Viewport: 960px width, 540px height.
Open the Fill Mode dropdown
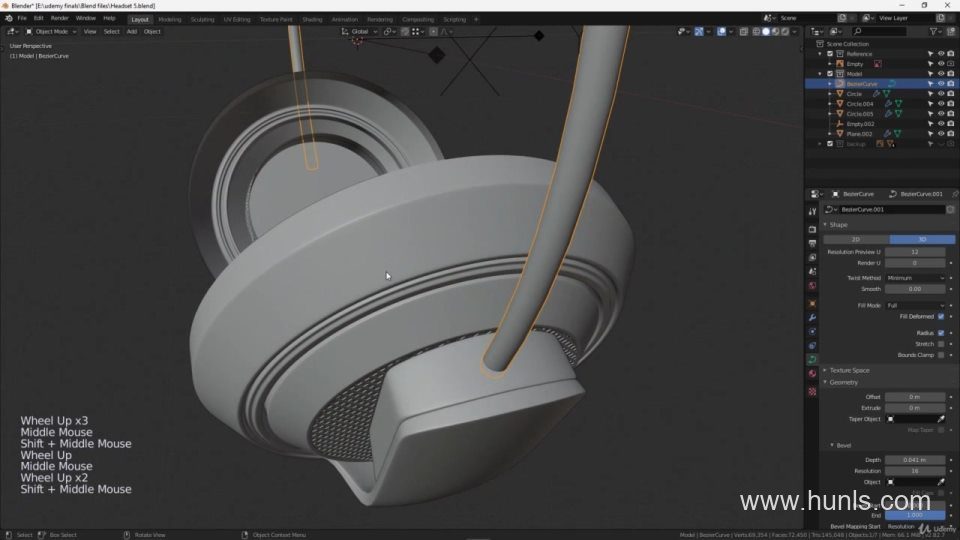click(915, 306)
